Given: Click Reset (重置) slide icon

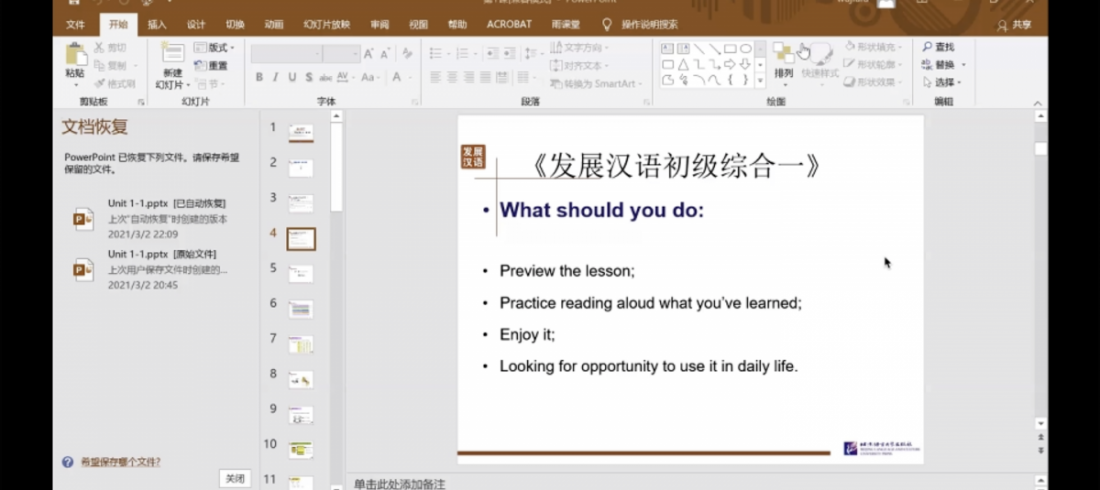Looking at the screenshot, I should [200, 65].
